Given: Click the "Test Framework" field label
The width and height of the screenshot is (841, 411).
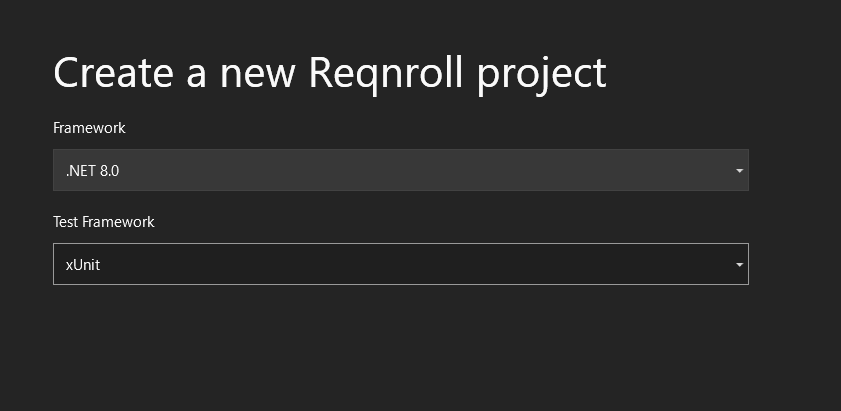Looking at the screenshot, I should pyautogui.click(x=103, y=222).
